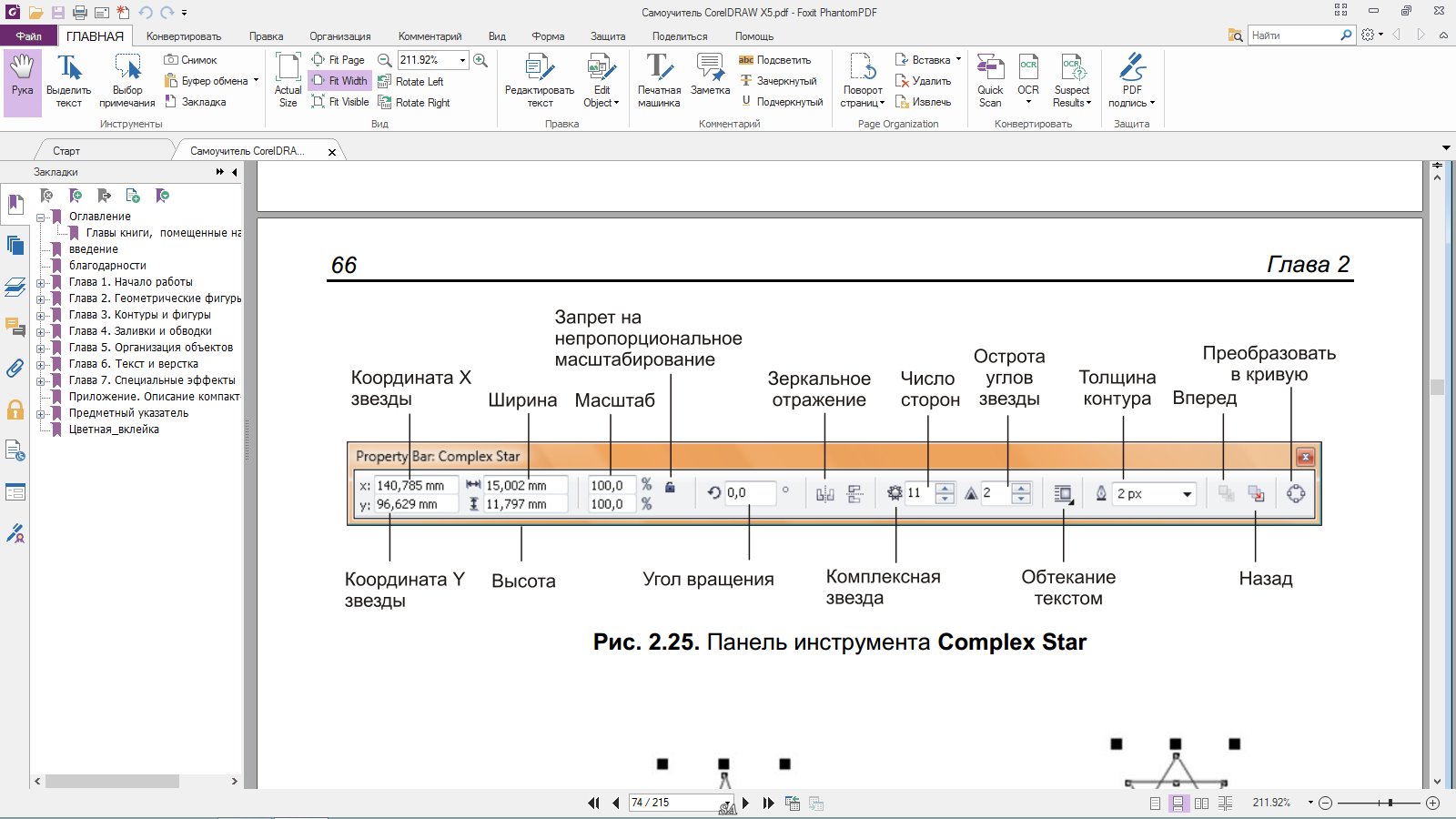Apply the Подсветить highlight tool

click(x=774, y=60)
